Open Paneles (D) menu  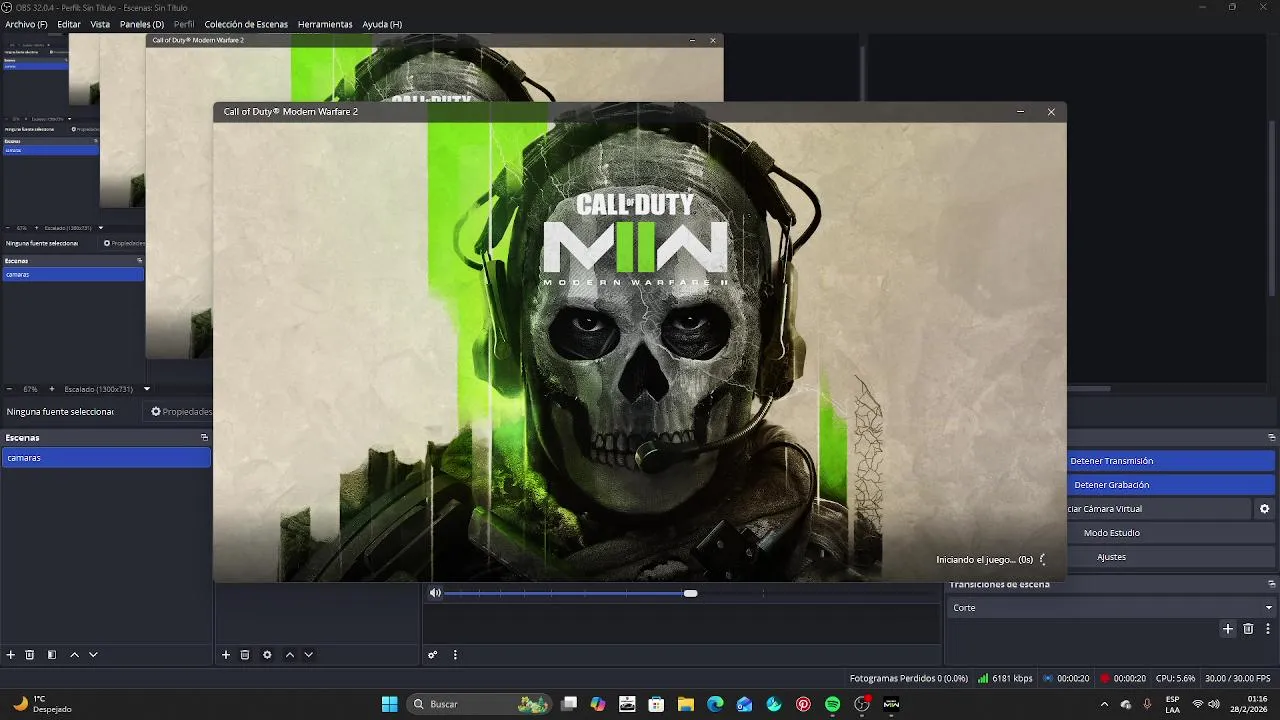[x=142, y=24]
